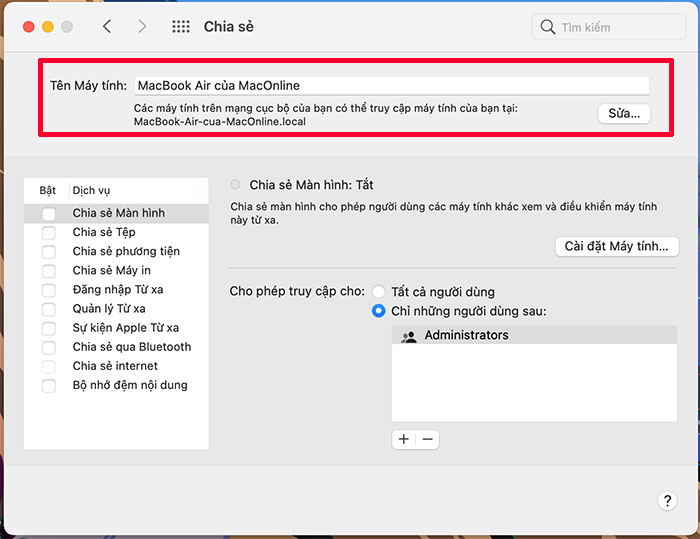Toggle the Chia sẻ internet checkbox
This screenshot has width=700, height=539.
click(49, 367)
